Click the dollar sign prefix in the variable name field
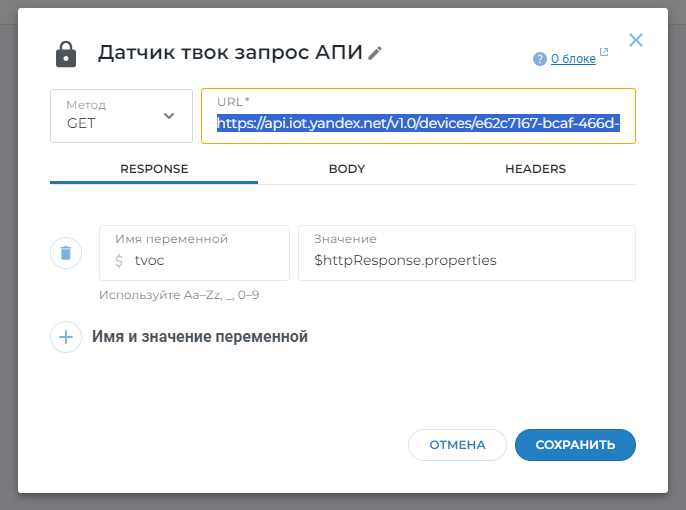This screenshot has height=510, width=686. click(x=119, y=261)
